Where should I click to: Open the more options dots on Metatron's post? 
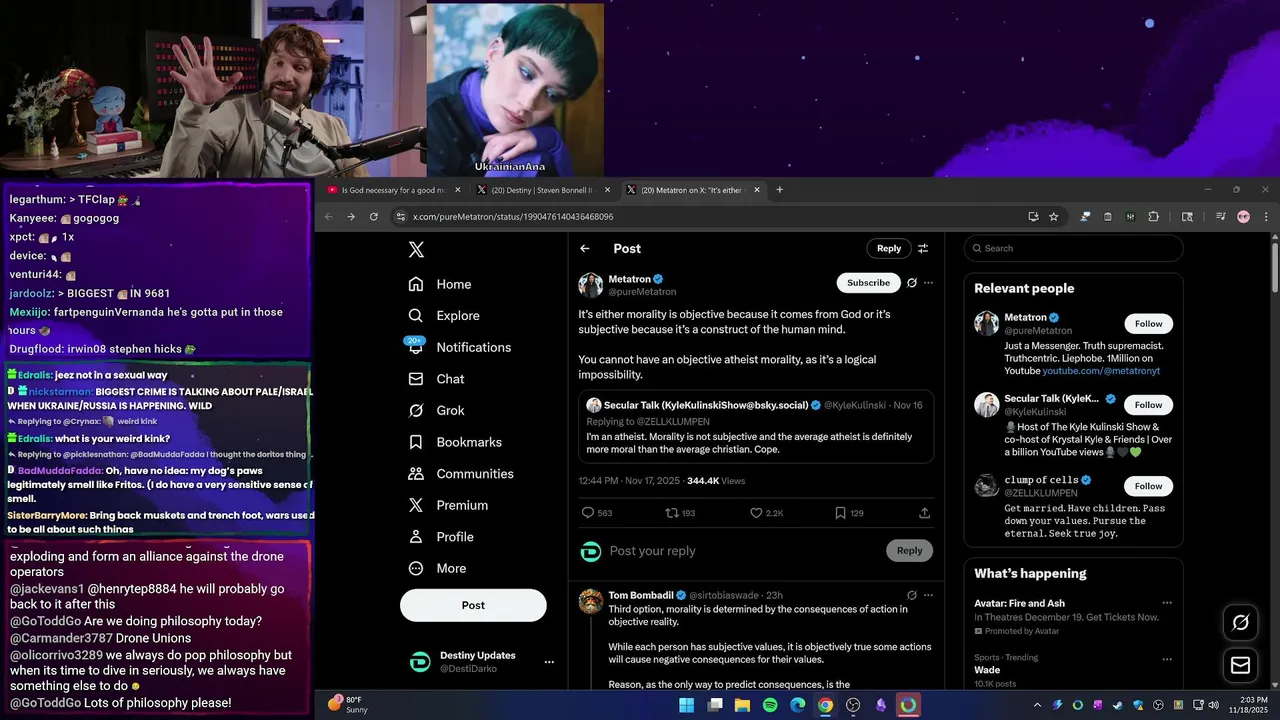(x=928, y=283)
